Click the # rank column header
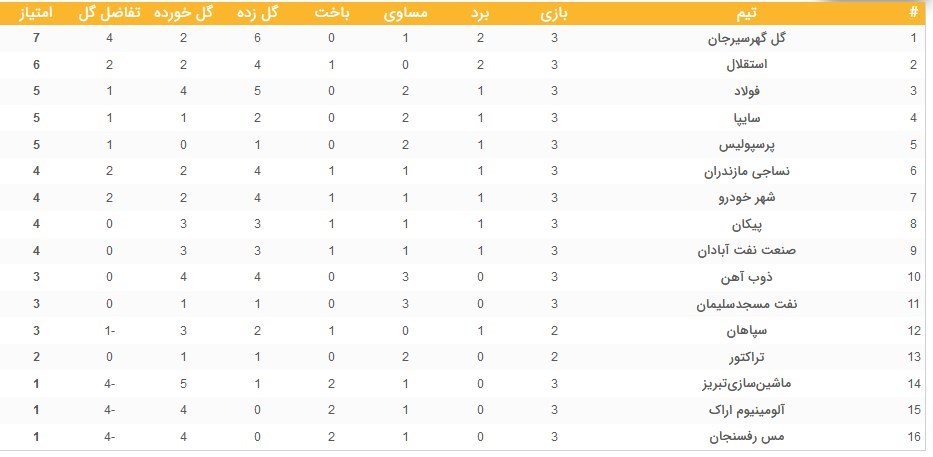 coord(914,14)
